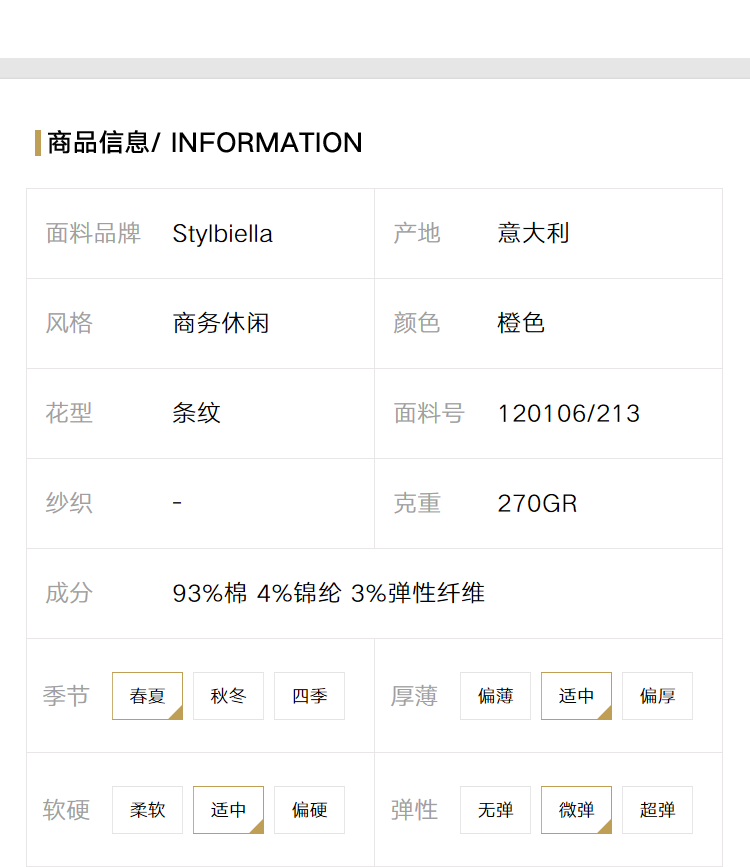The image size is (750, 867).
Task: Click the 商品信息 INFORMATION heading
Action: point(205,143)
